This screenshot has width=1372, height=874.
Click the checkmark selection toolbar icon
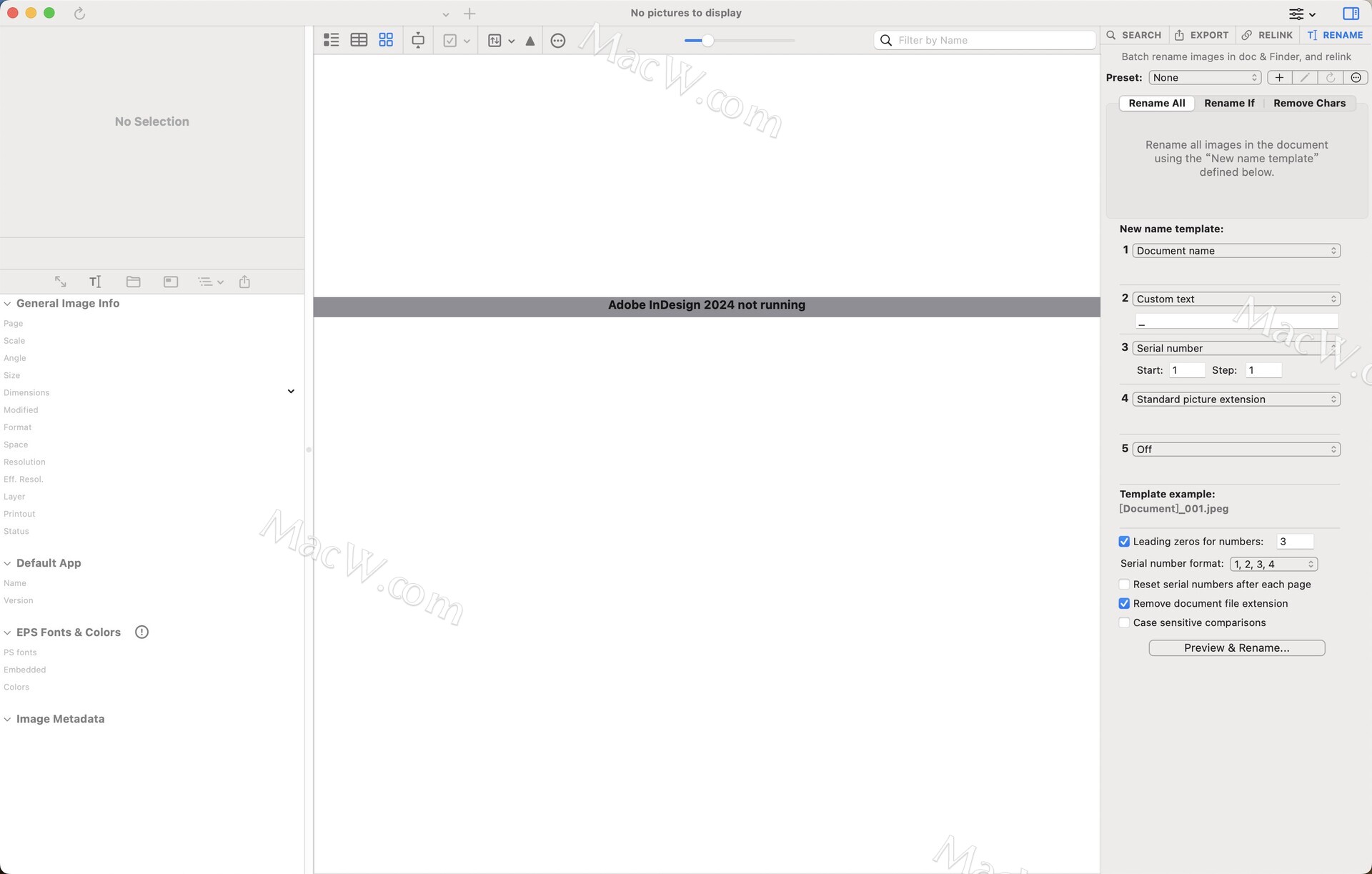pyautogui.click(x=450, y=41)
